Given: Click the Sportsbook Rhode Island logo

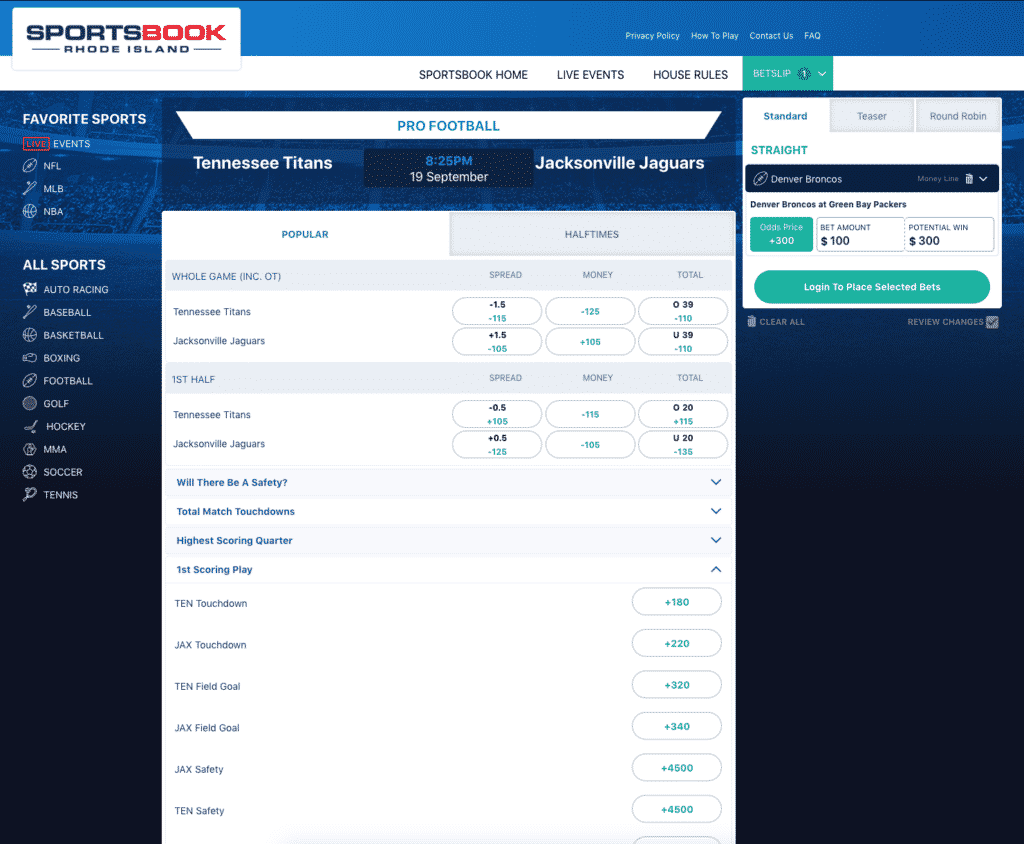Looking at the screenshot, I should [x=126, y=39].
